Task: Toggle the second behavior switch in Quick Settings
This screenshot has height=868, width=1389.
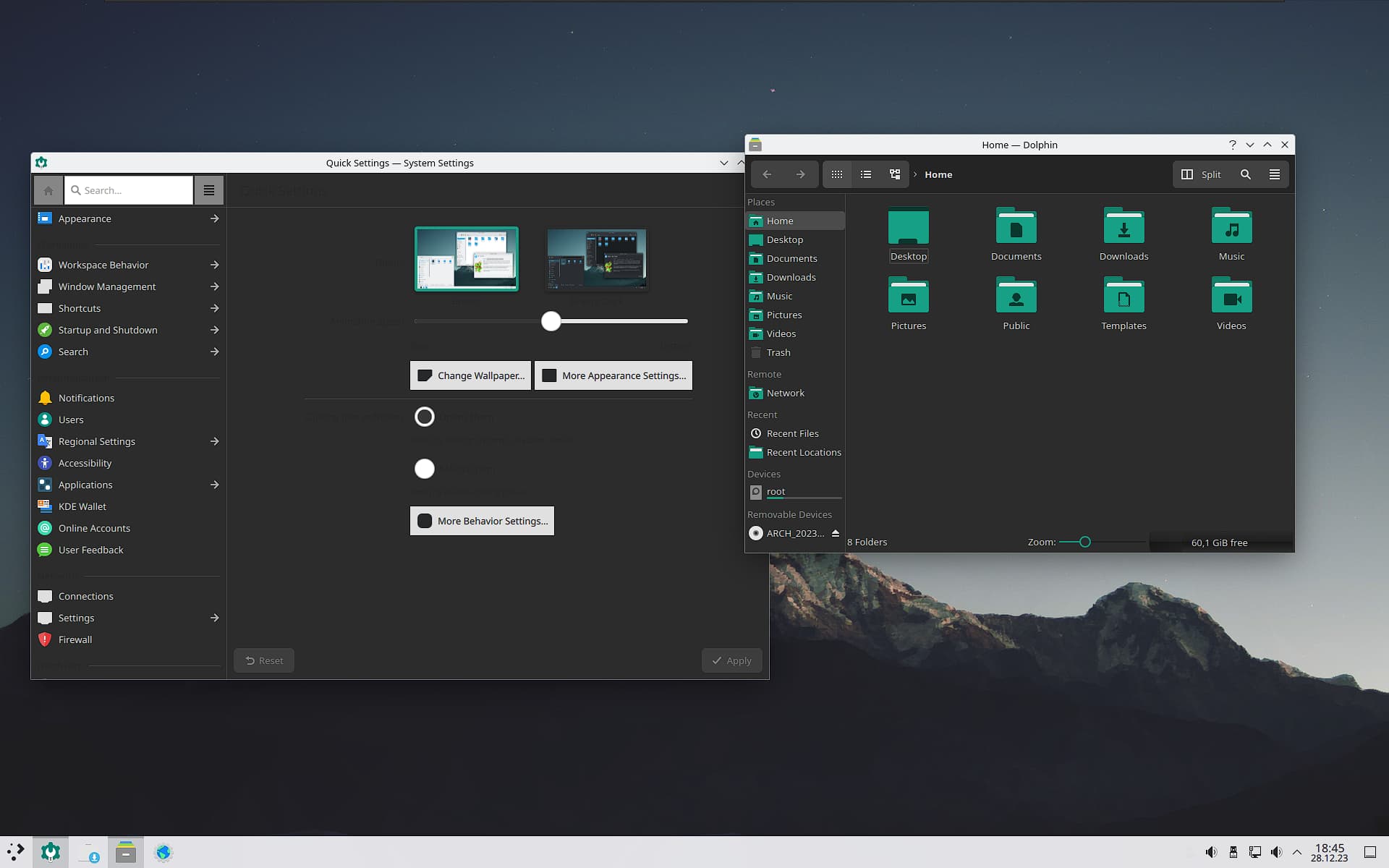Action: click(x=424, y=468)
